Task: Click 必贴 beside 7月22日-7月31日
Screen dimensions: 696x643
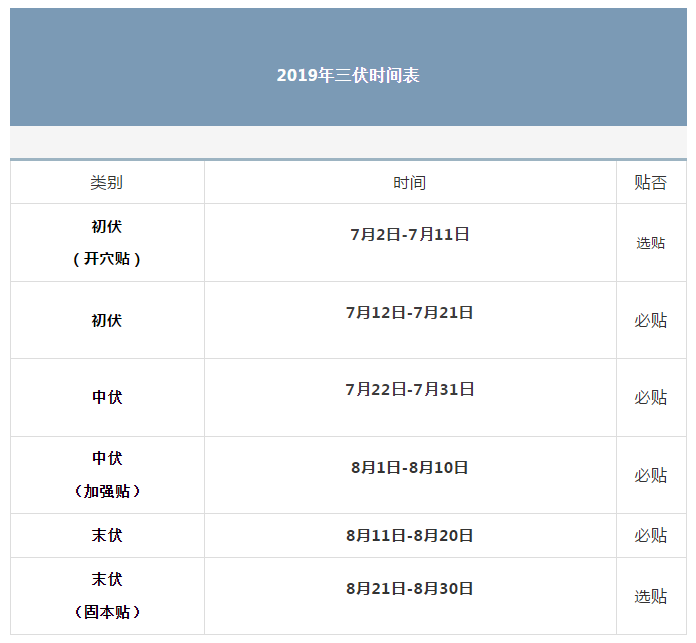Action: [650, 398]
